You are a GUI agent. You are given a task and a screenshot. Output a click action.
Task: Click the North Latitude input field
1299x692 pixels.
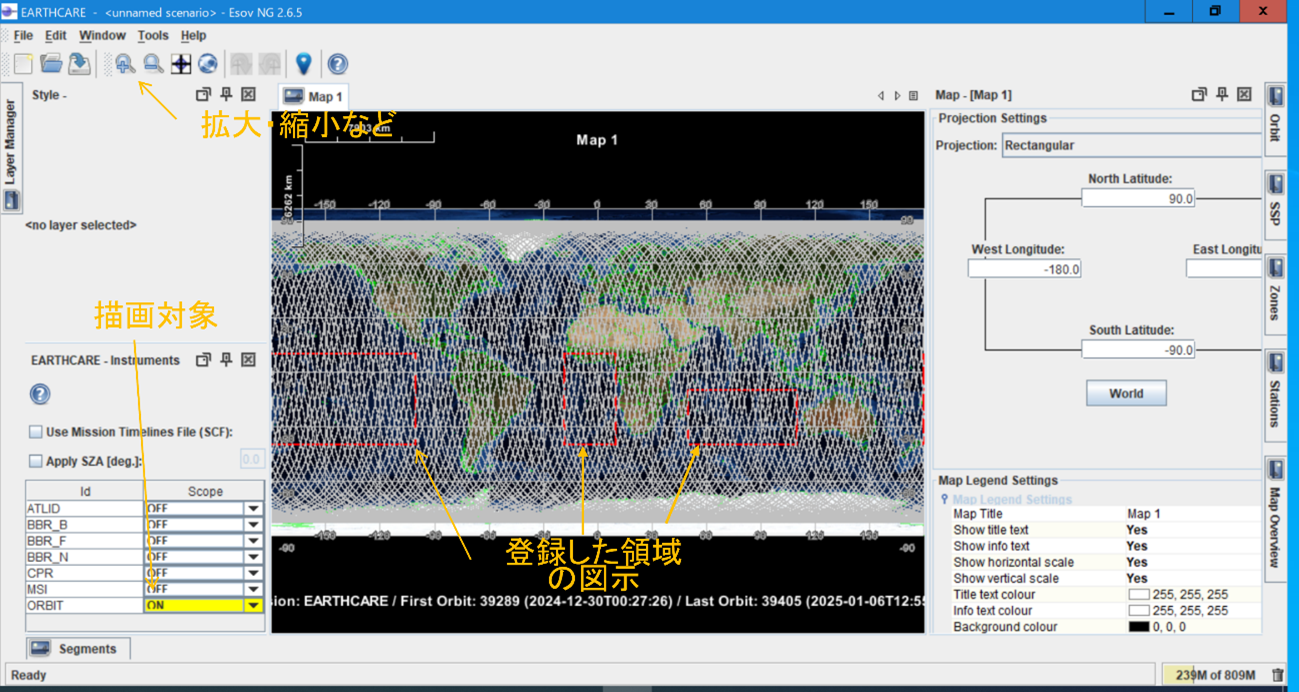pyautogui.click(x=1138, y=199)
